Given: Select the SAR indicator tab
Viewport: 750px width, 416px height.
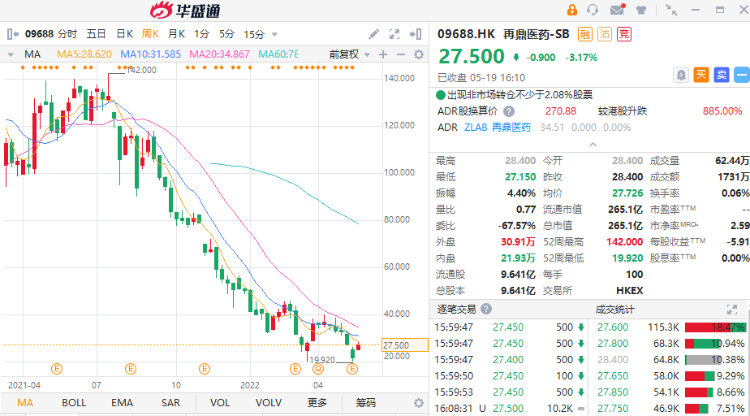Looking at the screenshot, I should pyautogui.click(x=171, y=403).
